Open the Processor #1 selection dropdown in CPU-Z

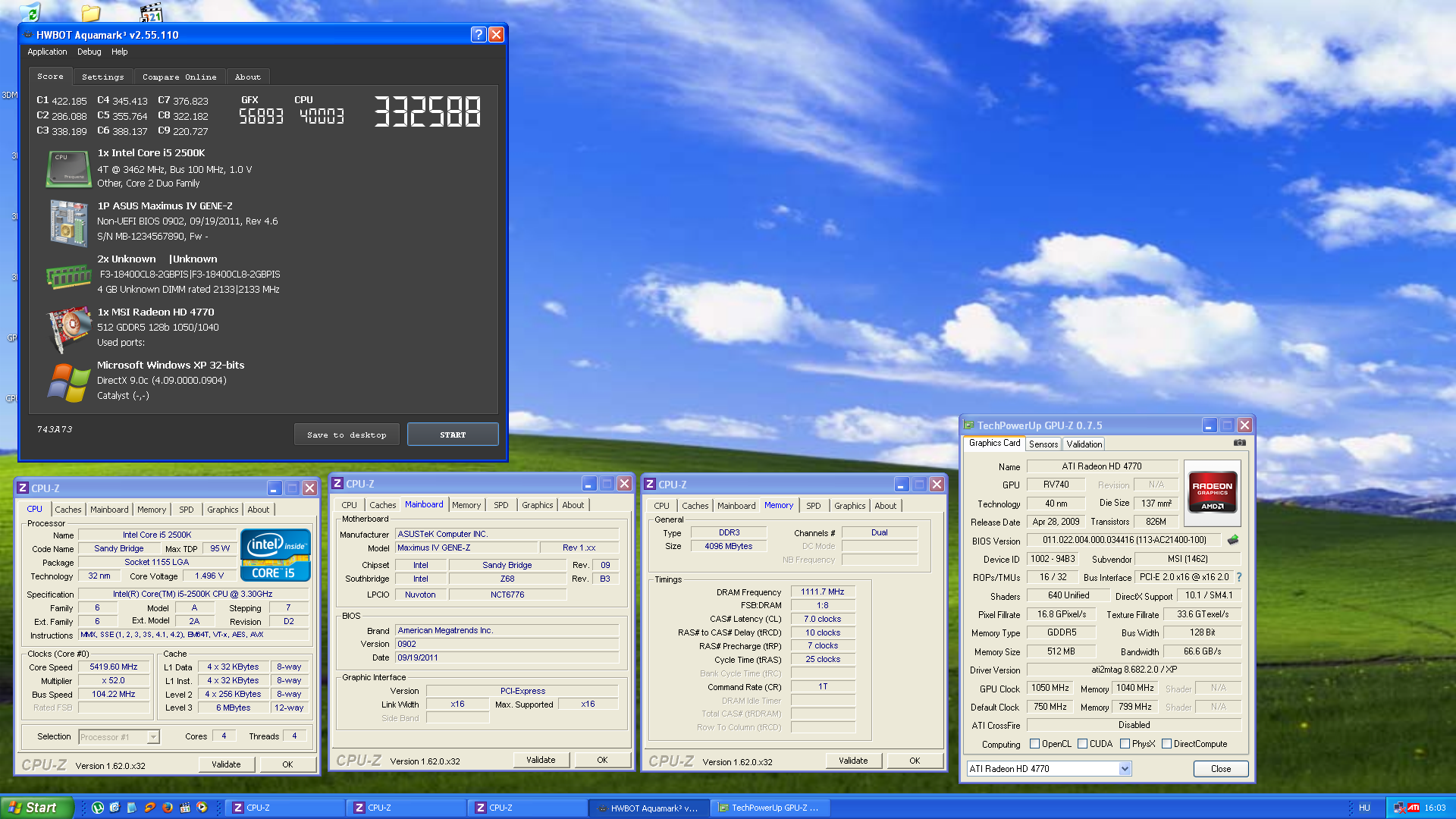tap(153, 736)
